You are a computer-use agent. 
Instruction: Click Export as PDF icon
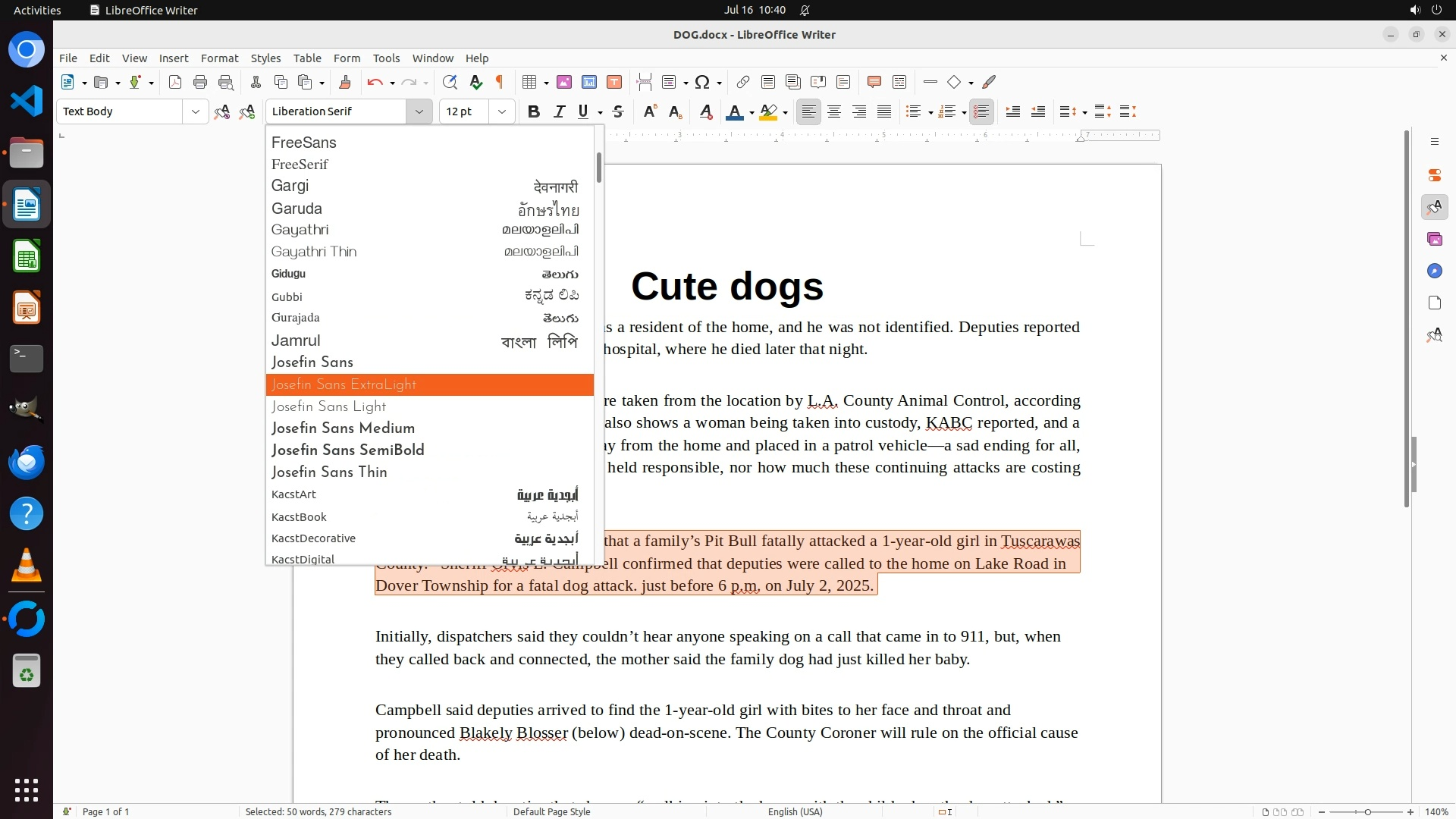tap(175, 82)
